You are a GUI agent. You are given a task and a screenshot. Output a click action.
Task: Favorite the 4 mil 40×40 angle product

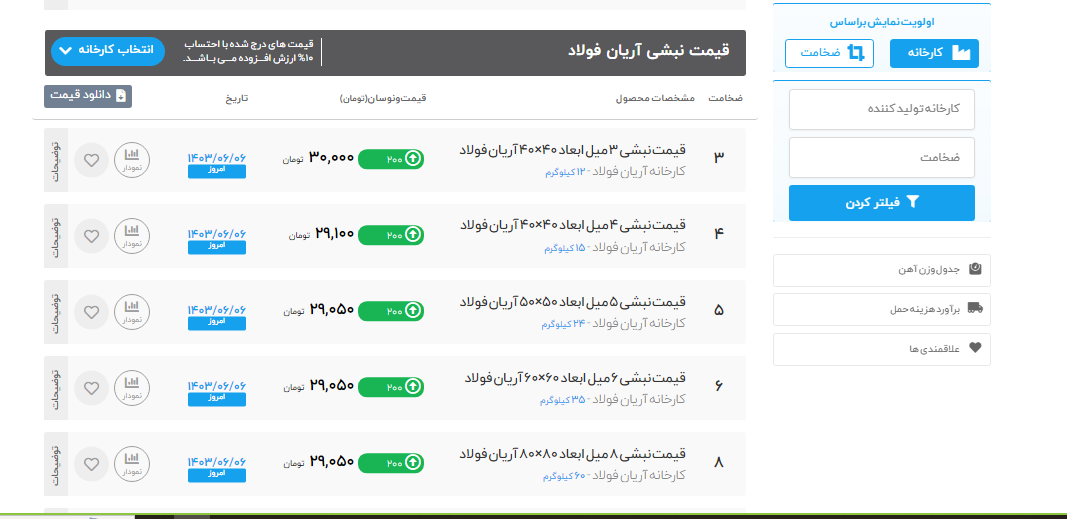coord(91,236)
